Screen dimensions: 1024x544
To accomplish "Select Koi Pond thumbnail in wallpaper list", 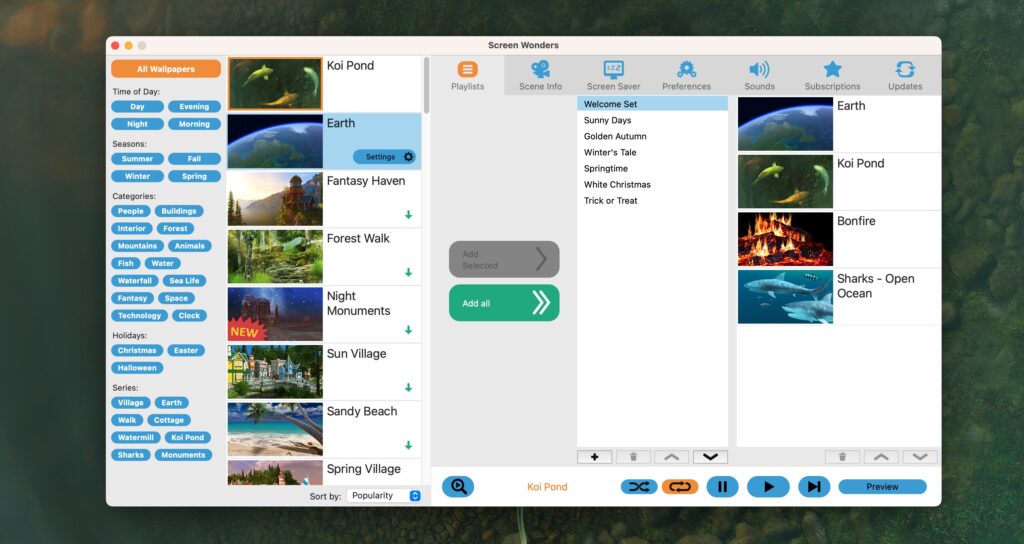I will coord(275,84).
